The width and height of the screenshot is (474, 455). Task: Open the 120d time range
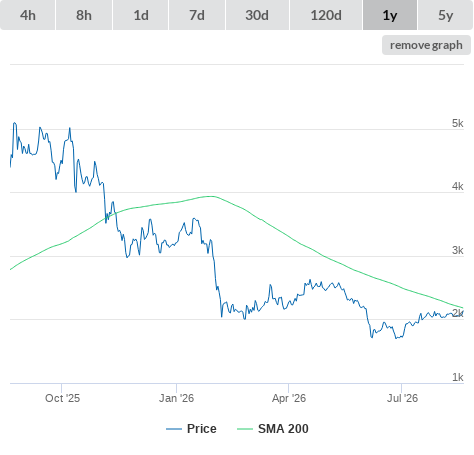326,15
